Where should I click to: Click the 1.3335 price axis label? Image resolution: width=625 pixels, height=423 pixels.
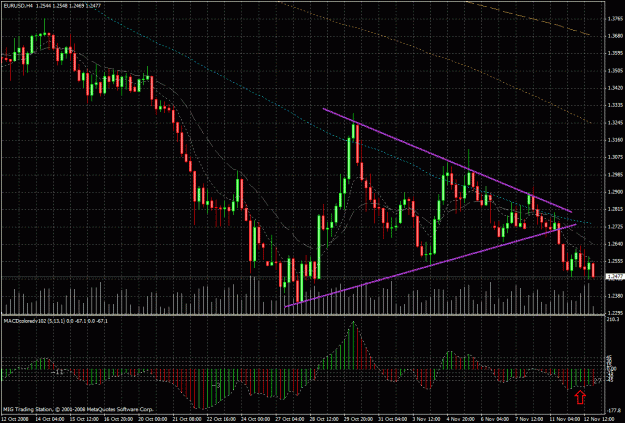point(613,106)
